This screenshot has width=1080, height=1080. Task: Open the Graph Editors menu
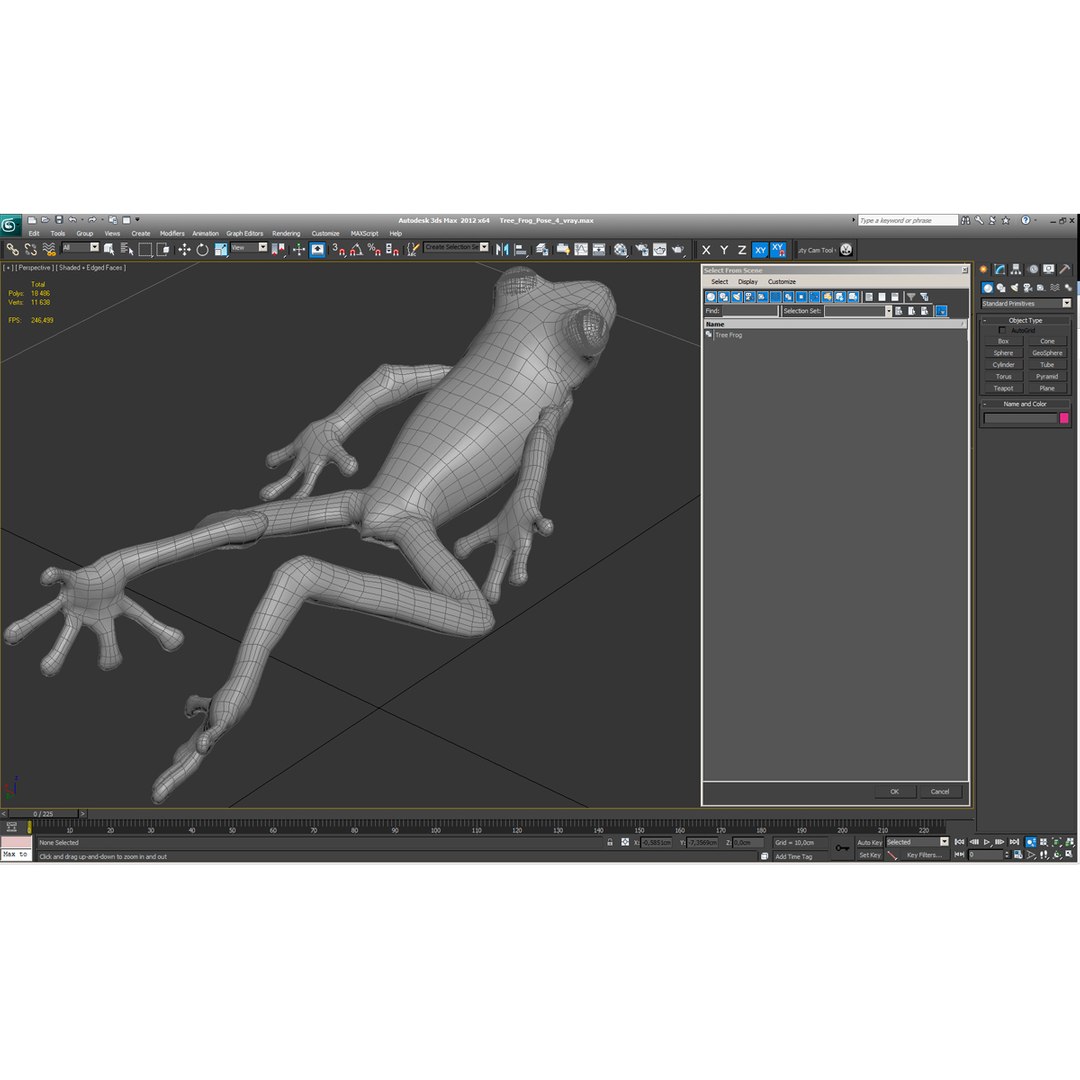click(245, 233)
